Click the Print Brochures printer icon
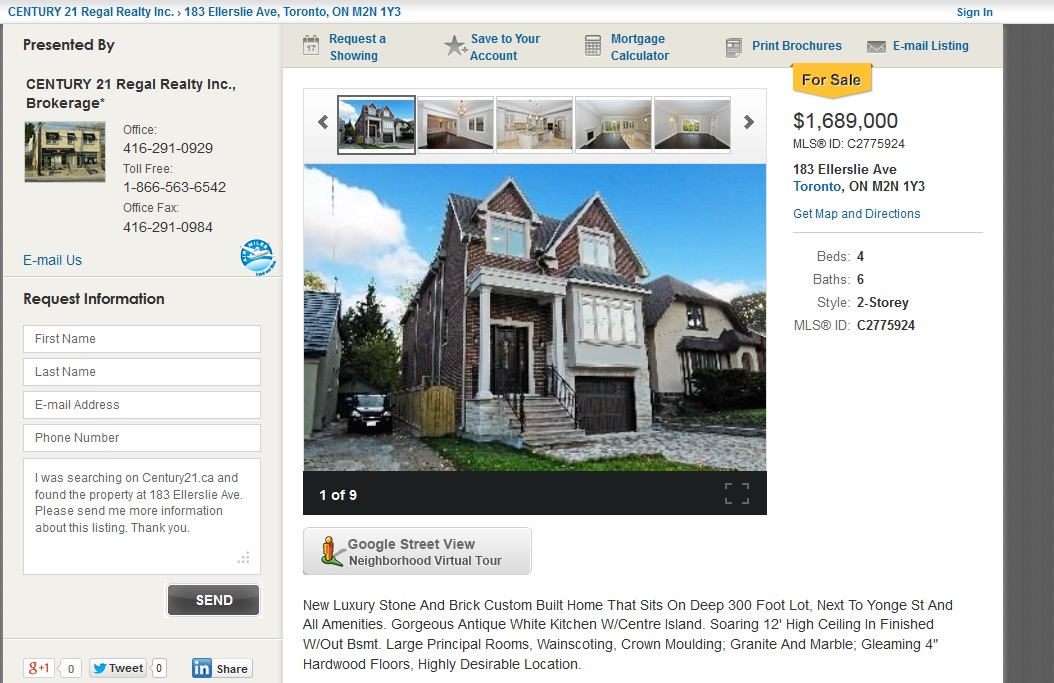 point(733,47)
